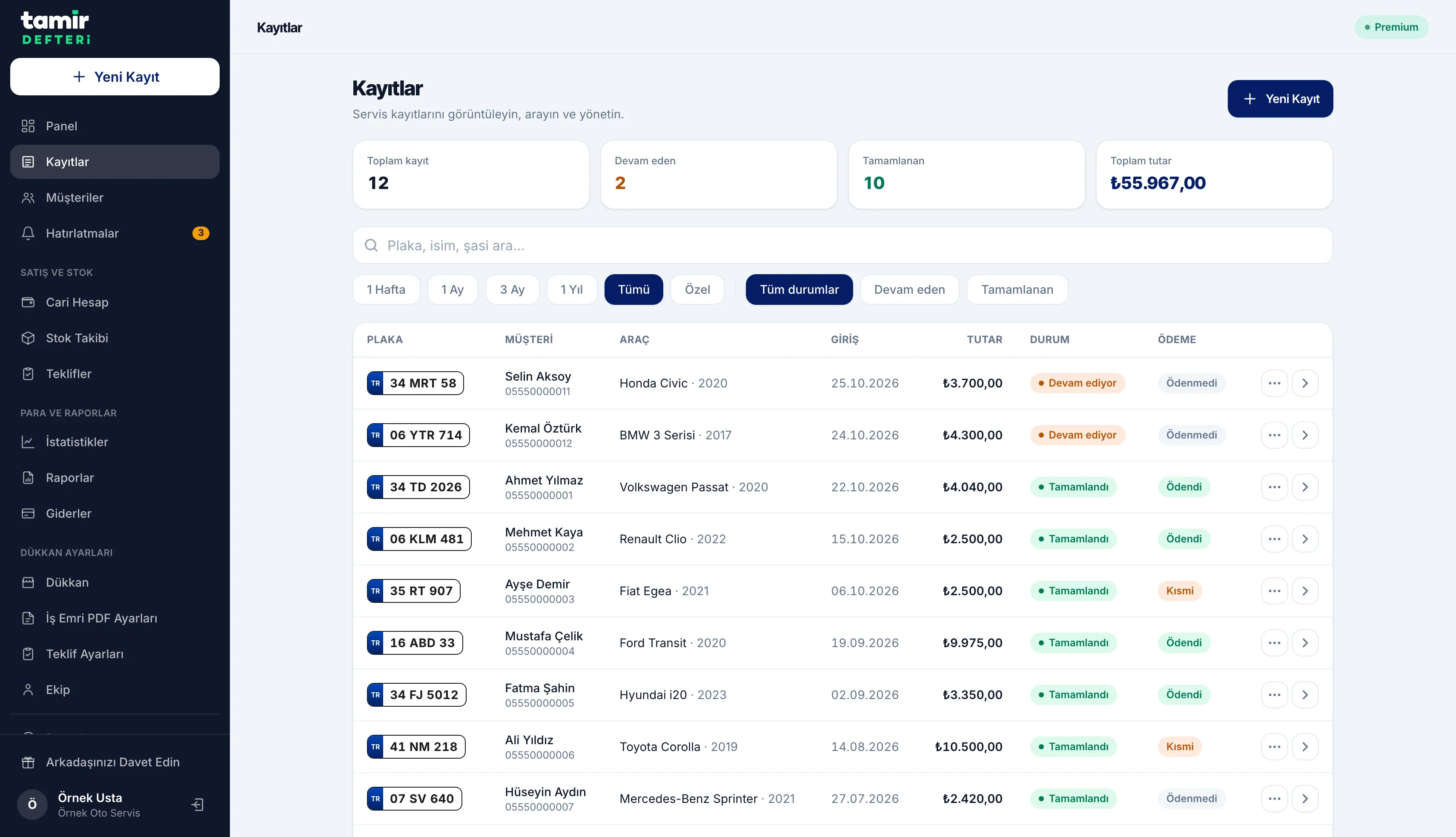Open 16 ABD 33 record via chevron
Image resolution: width=1456 pixels, height=837 pixels.
[x=1305, y=643]
